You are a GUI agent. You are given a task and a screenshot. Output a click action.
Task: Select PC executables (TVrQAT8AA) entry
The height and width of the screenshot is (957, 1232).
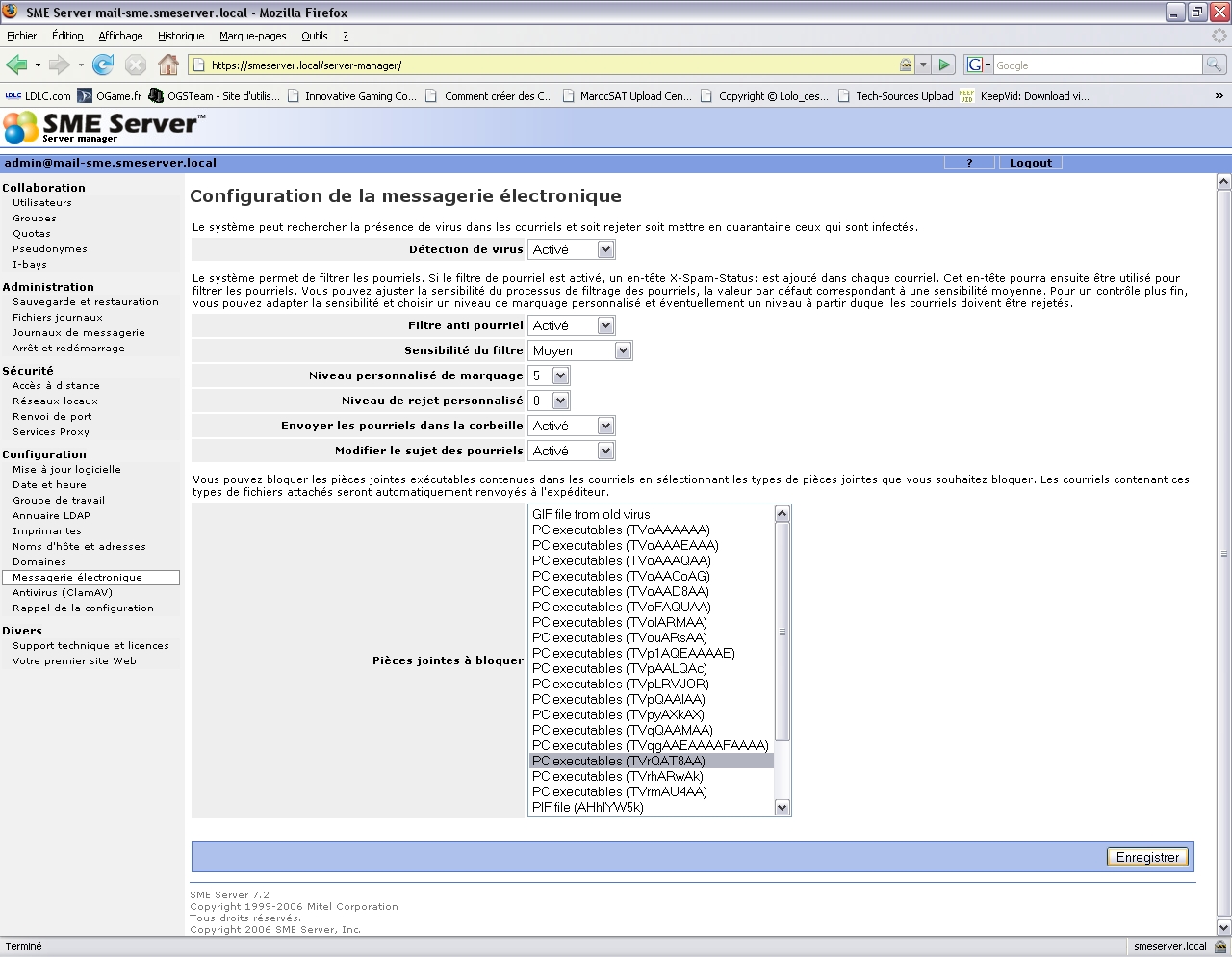click(x=652, y=761)
